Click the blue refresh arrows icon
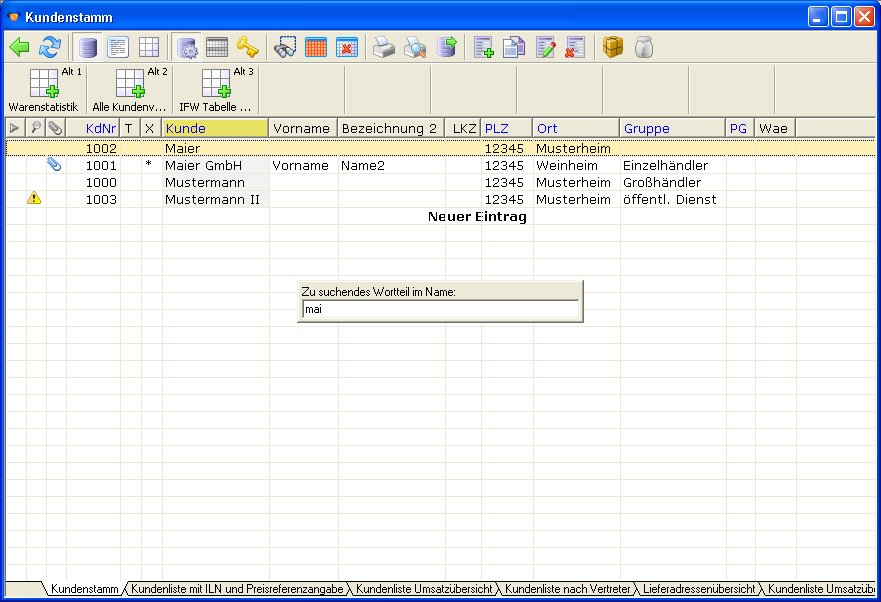The height and width of the screenshot is (602, 881). [x=50, y=47]
